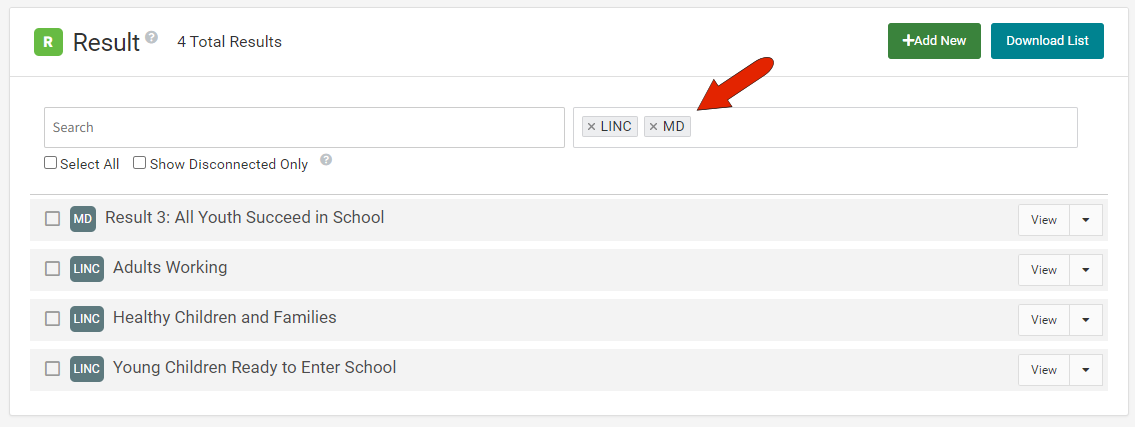Screen dimensions: 1135x427
Task: Check the Select All checkbox
Action: 51,163
